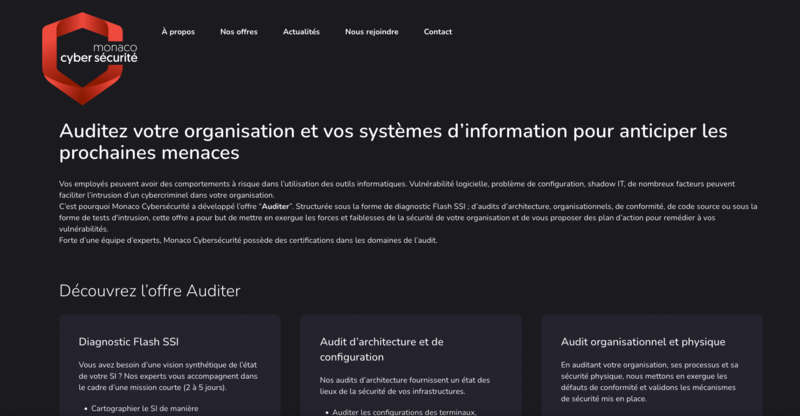The width and height of the screenshot is (800, 416).
Task: Select Nous rejoindre in the navigation bar
Action: coord(371,32)
